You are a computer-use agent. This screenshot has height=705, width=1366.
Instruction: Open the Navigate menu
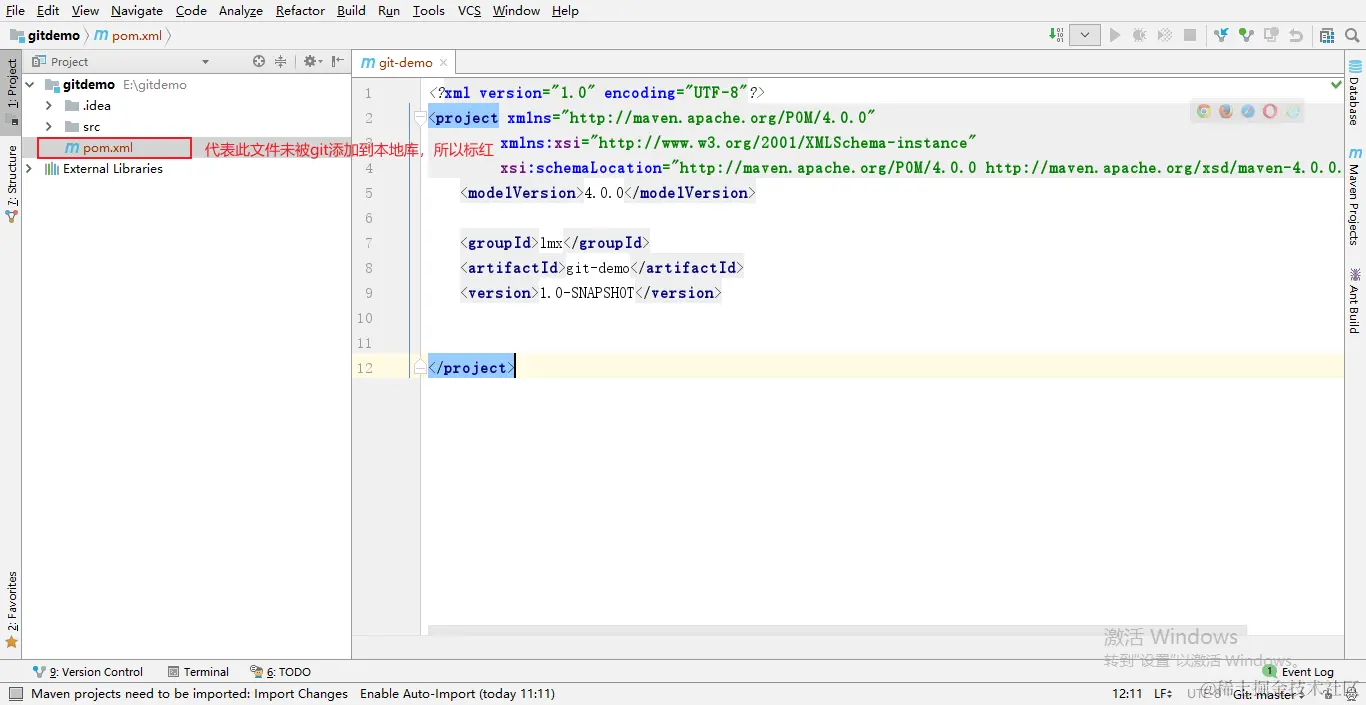[x=137, y=10]
